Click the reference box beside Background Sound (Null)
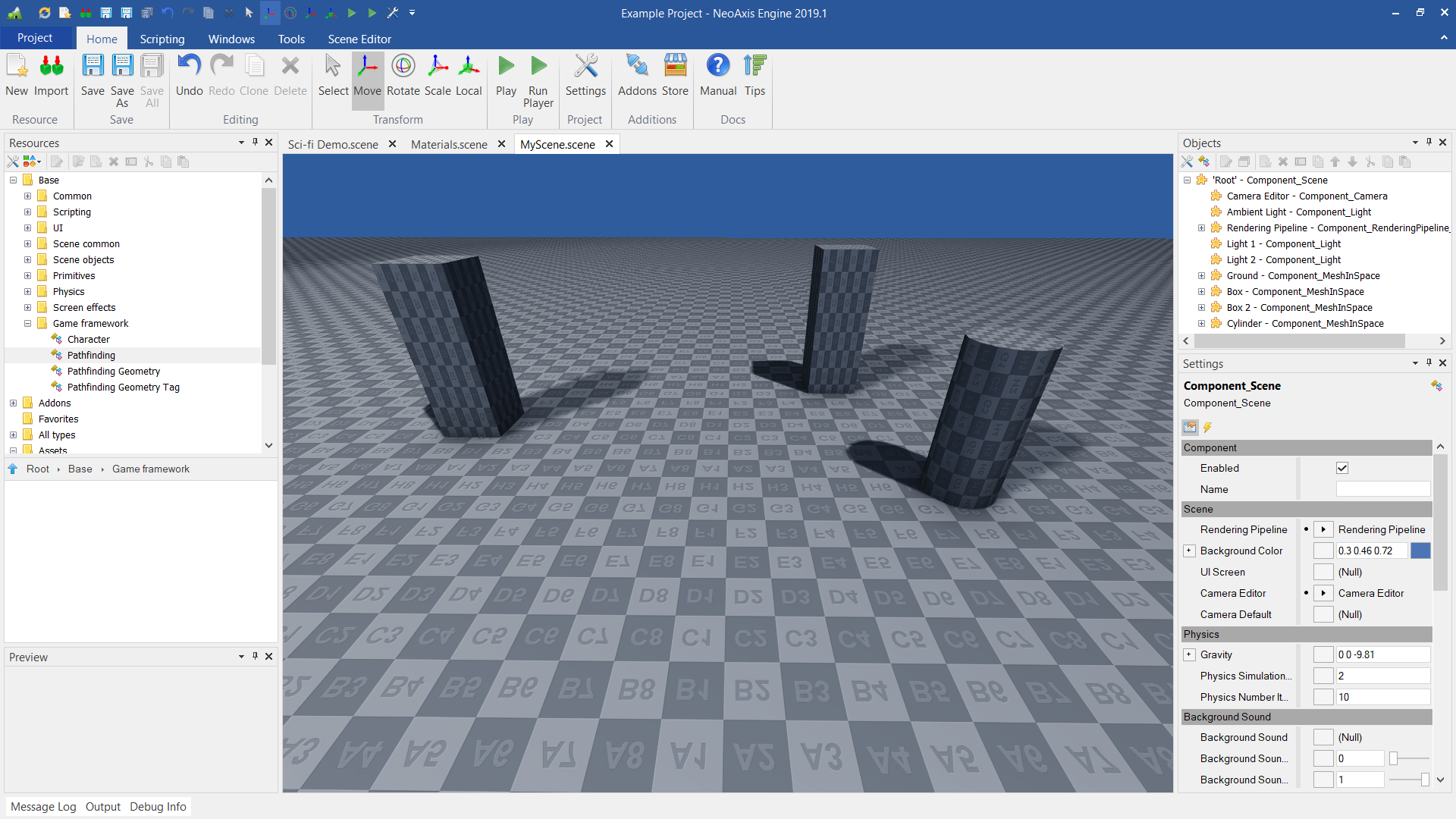 [x=1323, y=738]
